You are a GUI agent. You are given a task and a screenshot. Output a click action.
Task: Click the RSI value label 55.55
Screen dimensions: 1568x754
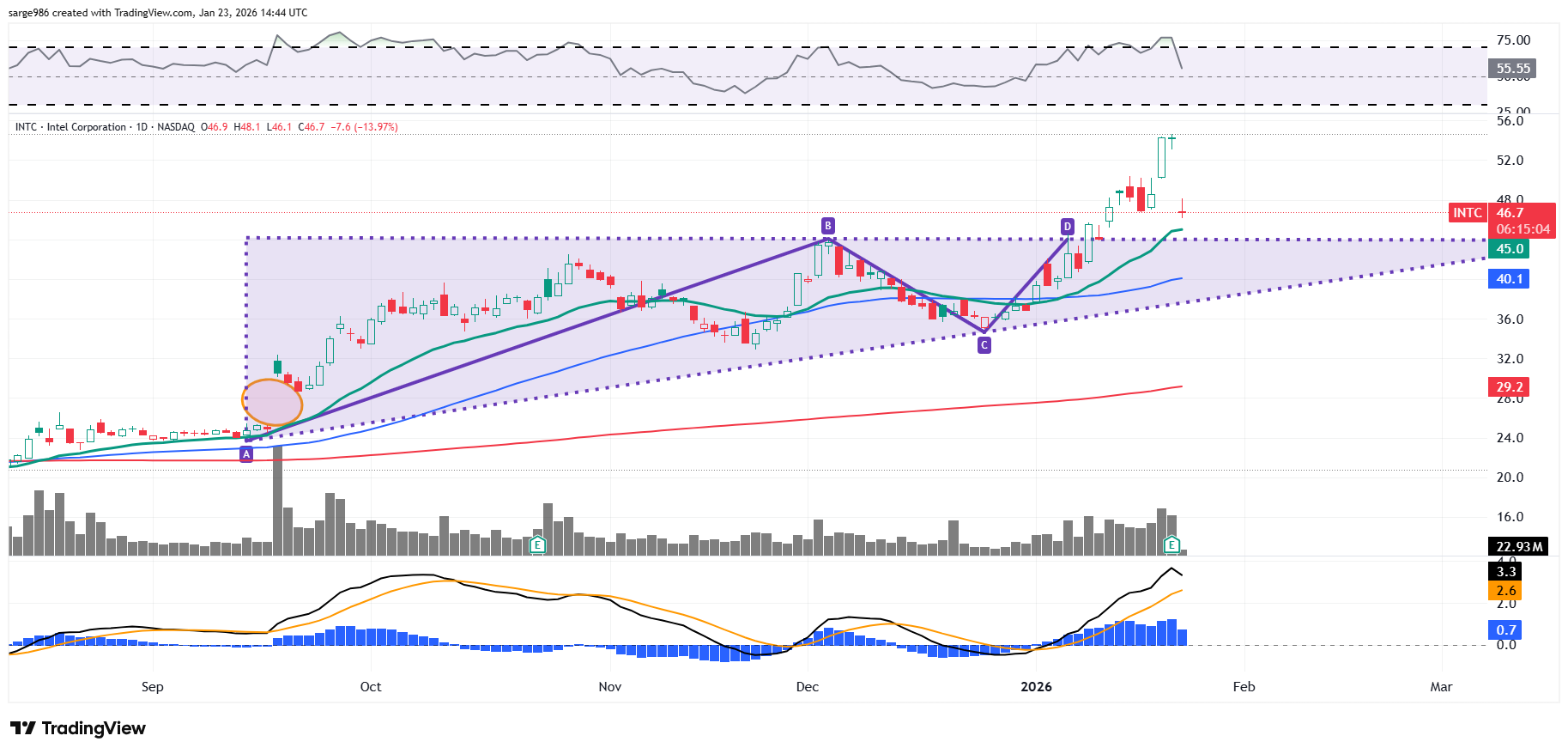click(x=1512, y=69)
